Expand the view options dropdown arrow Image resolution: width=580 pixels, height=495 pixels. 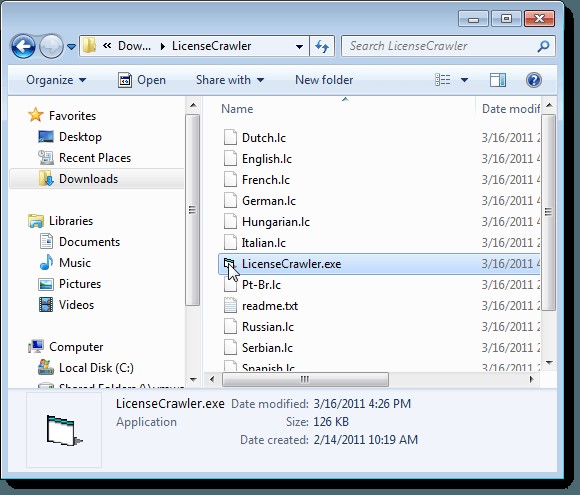coord(464,80)
